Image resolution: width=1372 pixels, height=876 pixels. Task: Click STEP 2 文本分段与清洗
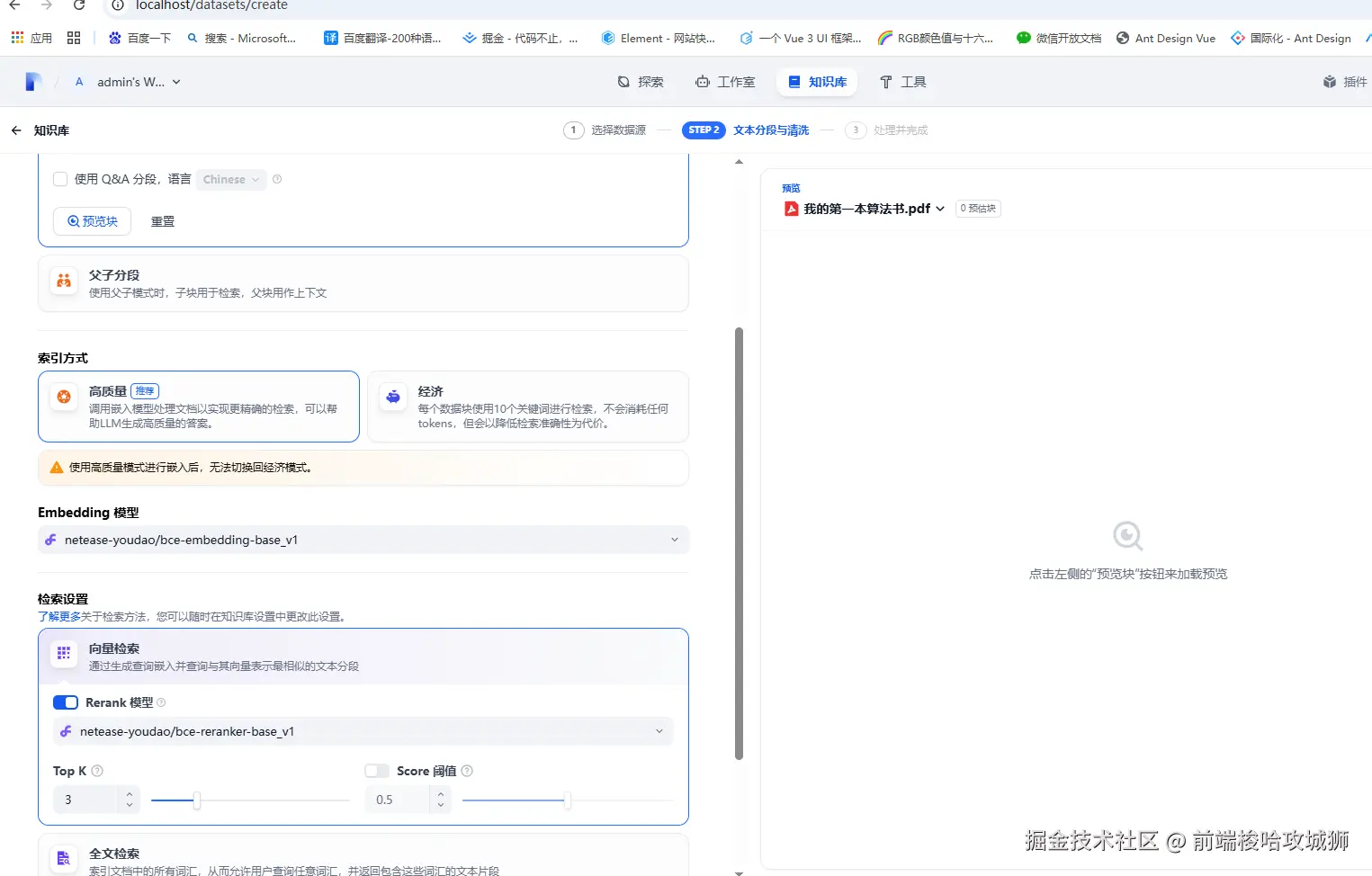(746, 130)
